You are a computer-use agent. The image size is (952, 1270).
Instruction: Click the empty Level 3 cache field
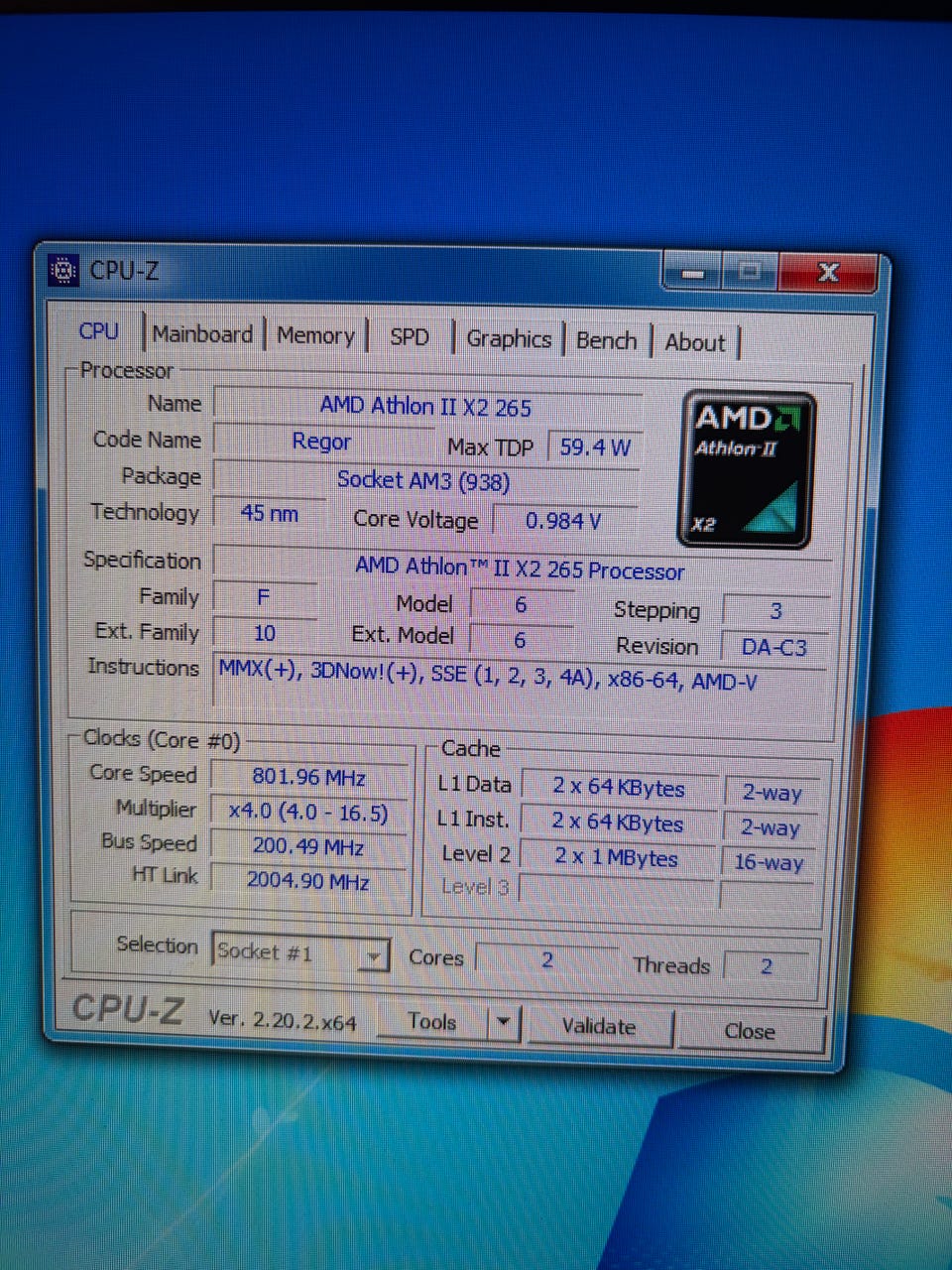pyautogui.click(x=617, y=891)
